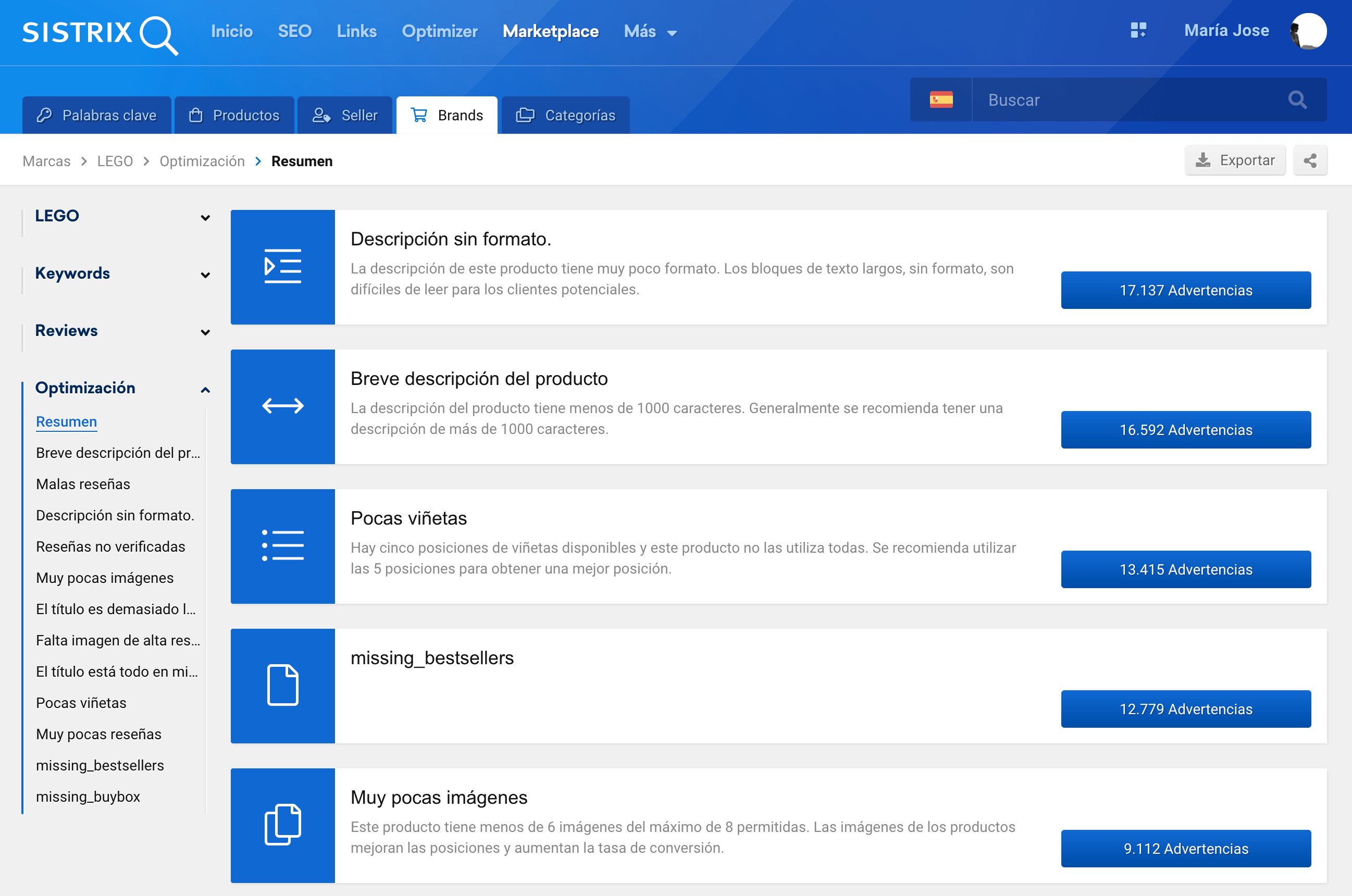Open the apps grid icon
Screen dimensions: 1352x896
[x=1138, y=31]
